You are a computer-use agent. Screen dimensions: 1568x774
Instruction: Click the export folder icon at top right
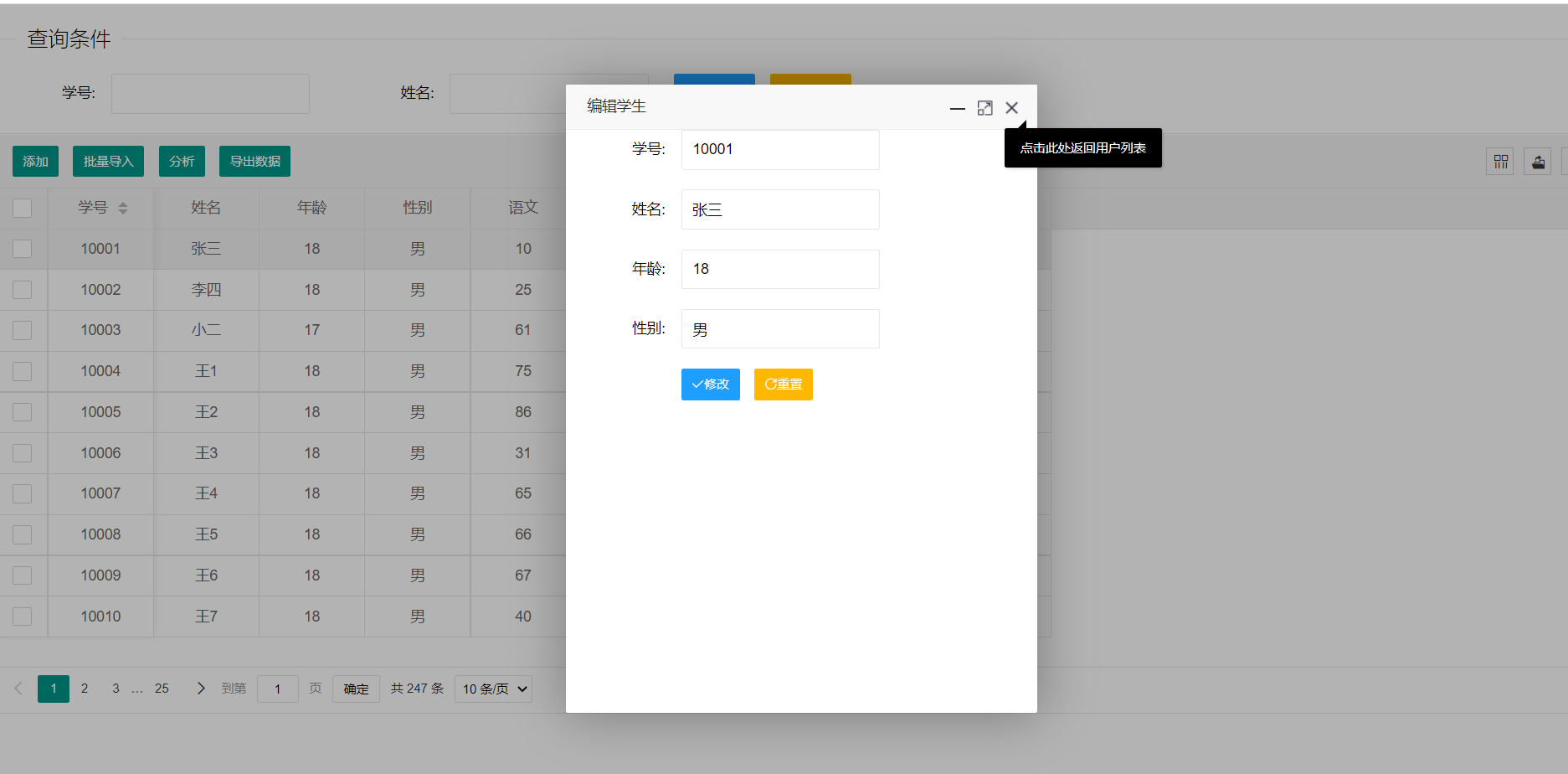(1538, 161)
